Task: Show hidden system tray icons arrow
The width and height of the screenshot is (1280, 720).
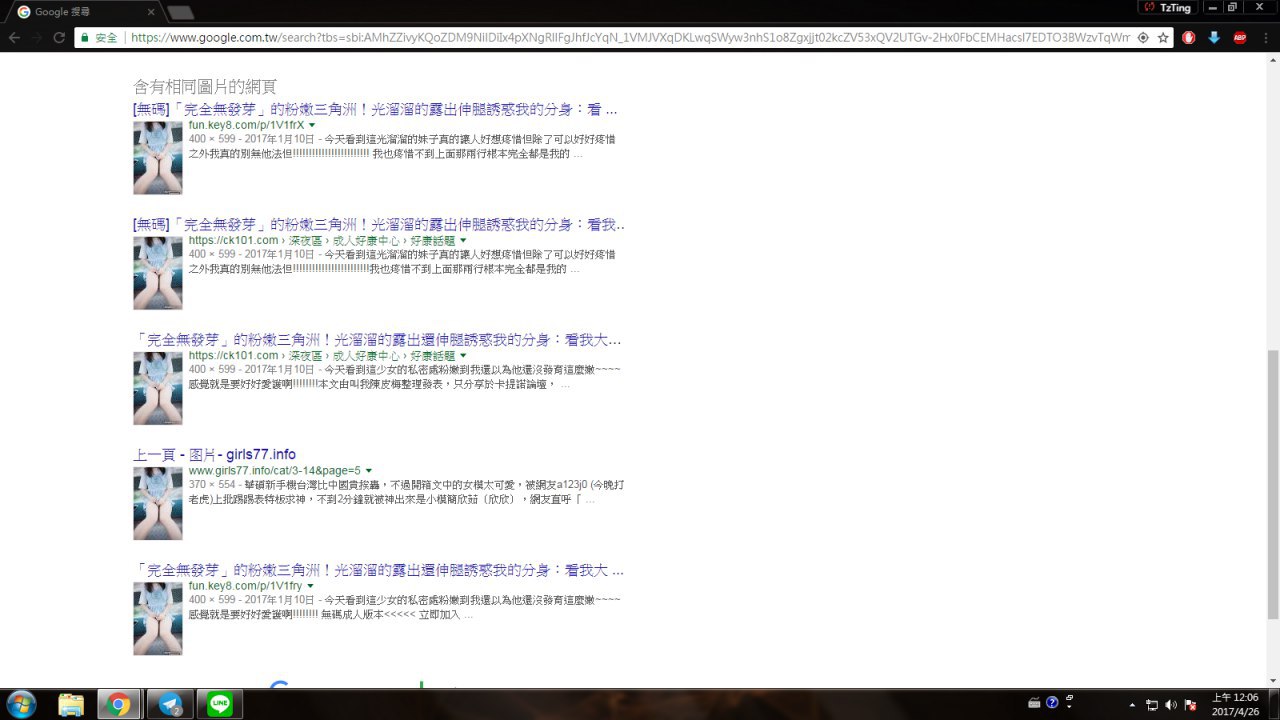Action: pos(1132,705)
